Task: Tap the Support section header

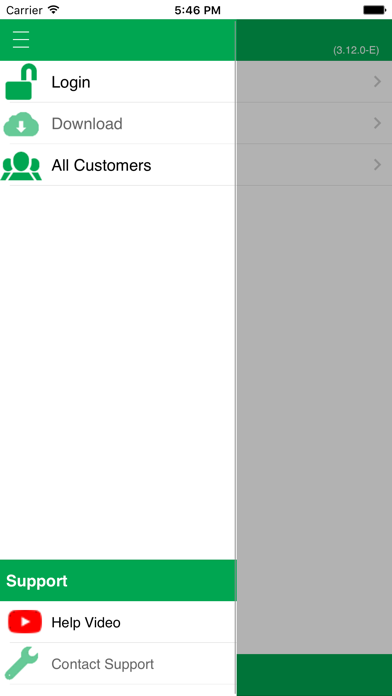Action: click(x=118, y=581)
